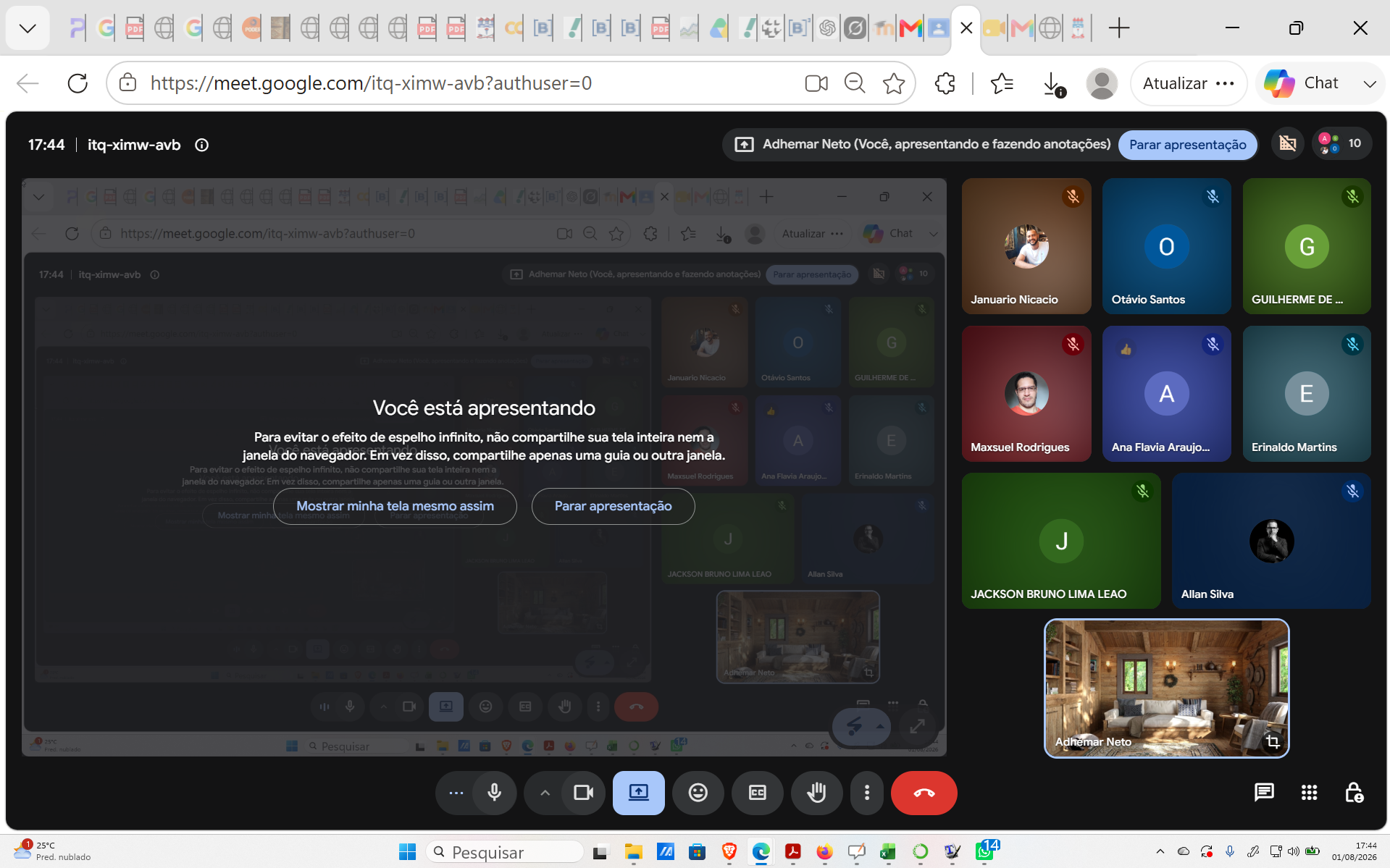Open the taskbar clock showing 17:44
1390x868 pixels.
[1354, 851]
